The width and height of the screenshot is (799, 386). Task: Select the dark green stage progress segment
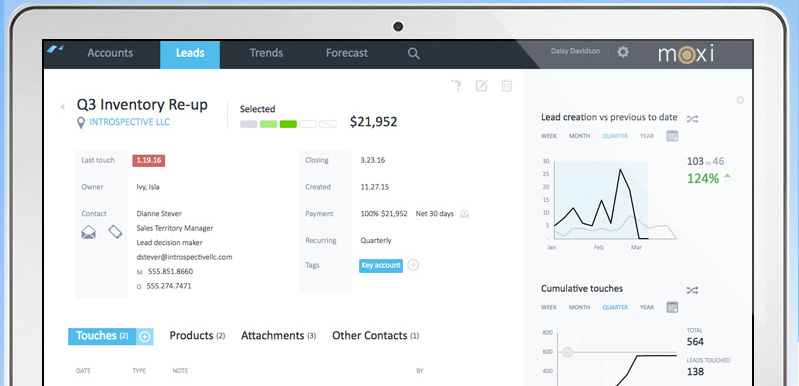pos(288,124)
